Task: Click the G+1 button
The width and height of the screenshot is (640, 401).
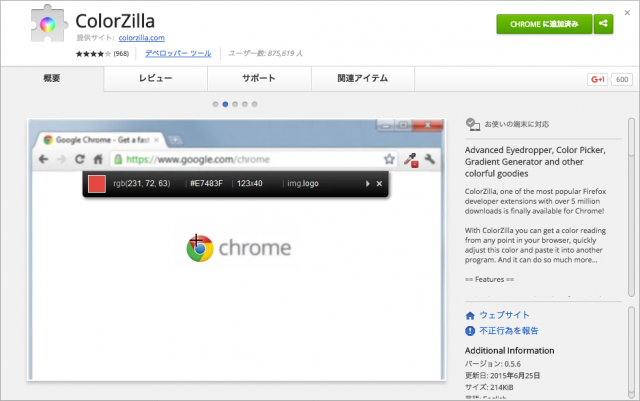Action: [x=596, y=79]
